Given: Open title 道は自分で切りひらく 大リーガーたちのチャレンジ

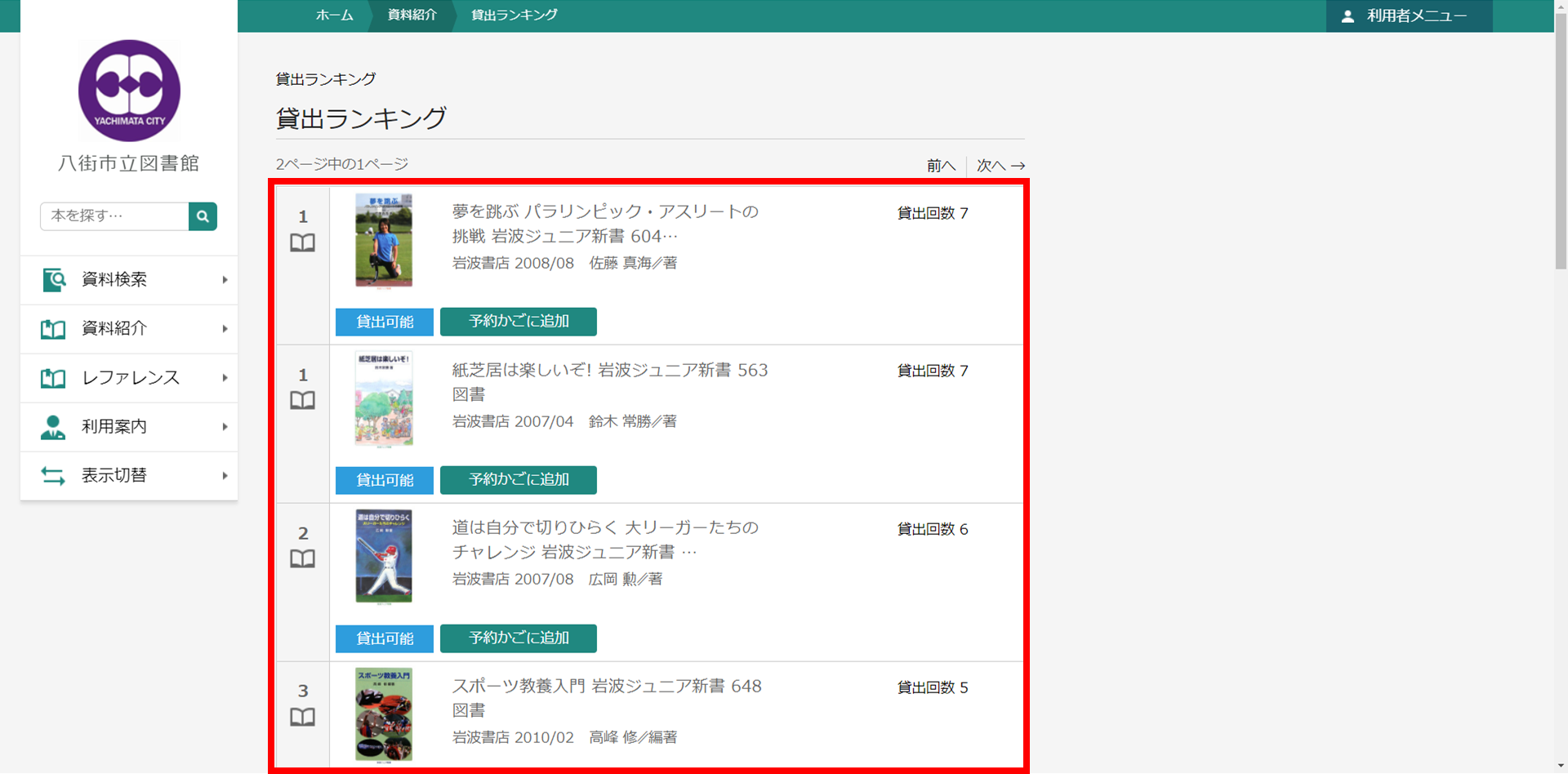Looking at the screenshot, I should (x=606, y=540).
